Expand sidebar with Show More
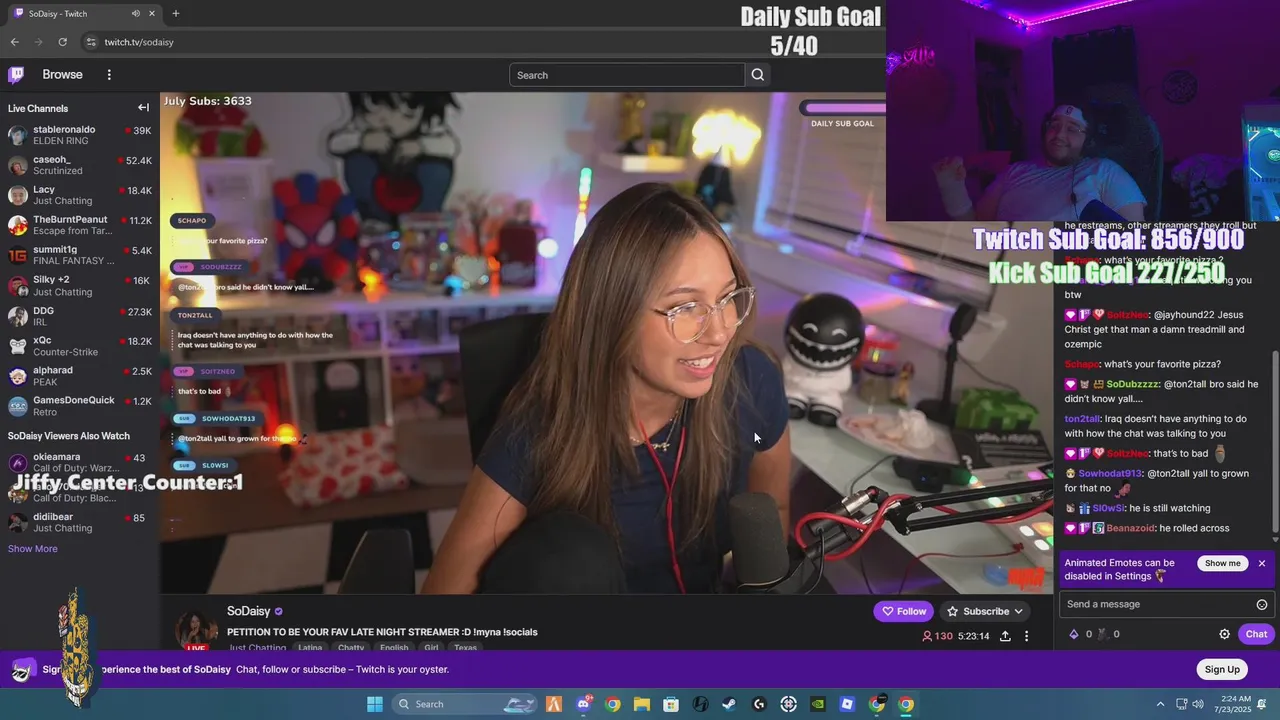Viewport: 1280px width, 720px height. (33, 548)
